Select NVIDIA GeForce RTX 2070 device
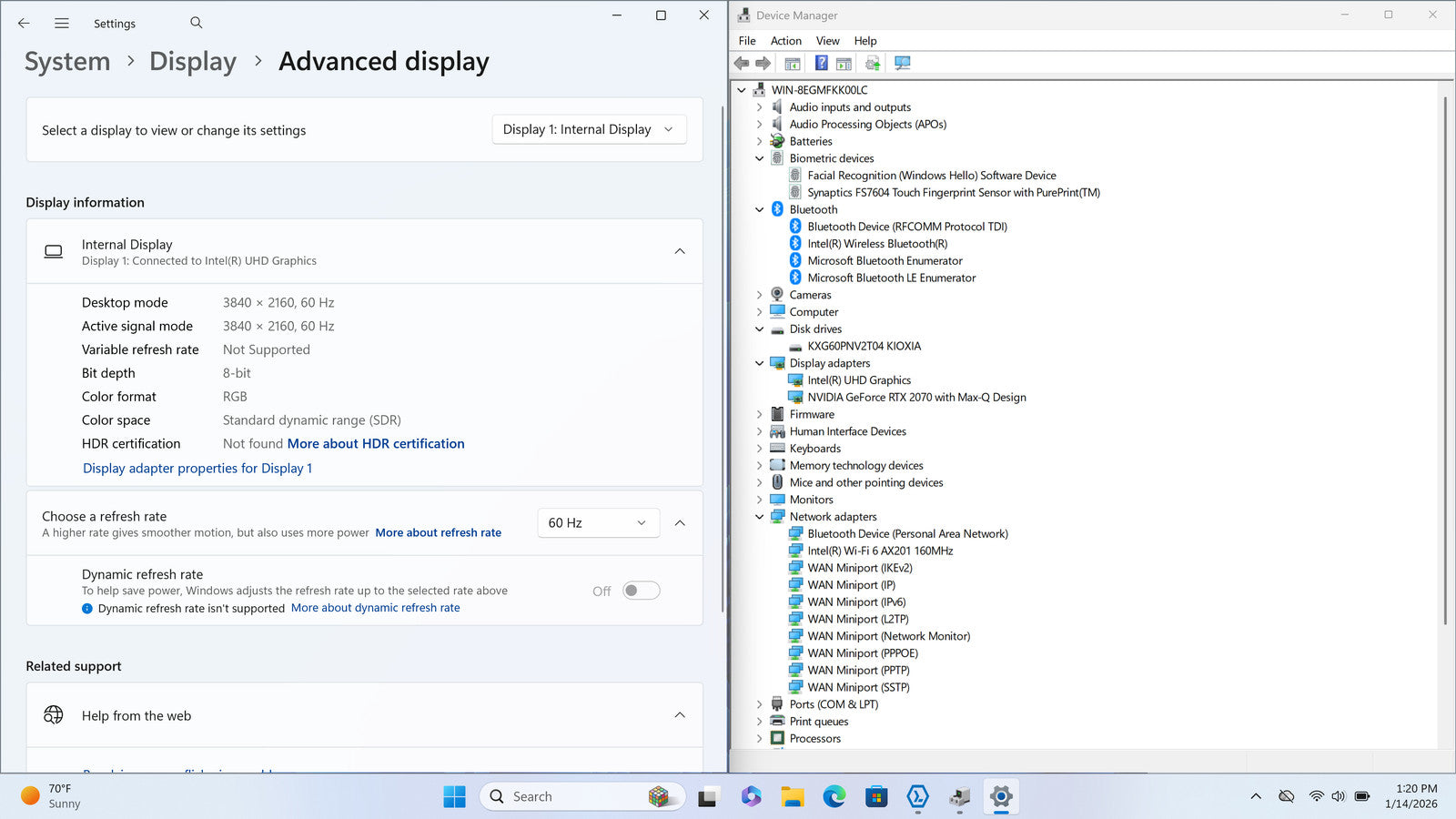Viewport: 1456px width, 819px height. point(915,398)
